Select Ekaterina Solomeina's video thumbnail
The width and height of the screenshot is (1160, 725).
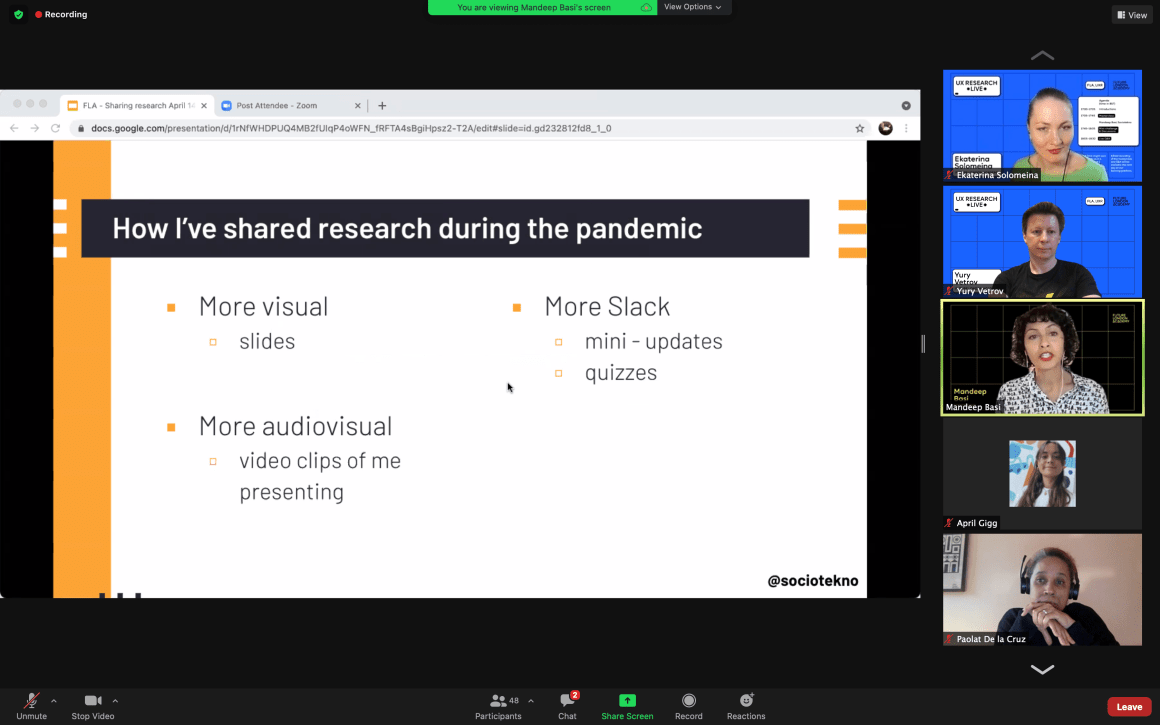click(1042, 126)
